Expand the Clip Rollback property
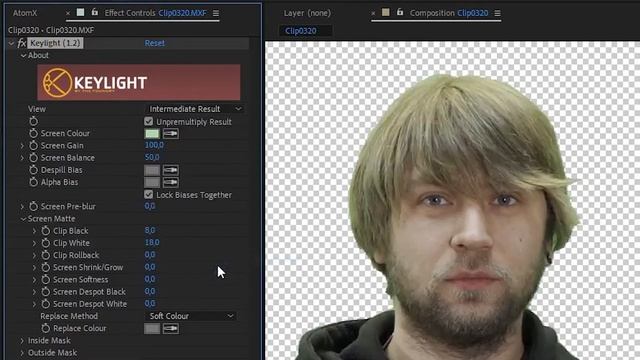This screenshot has height=360, width=640. [35, 256]
